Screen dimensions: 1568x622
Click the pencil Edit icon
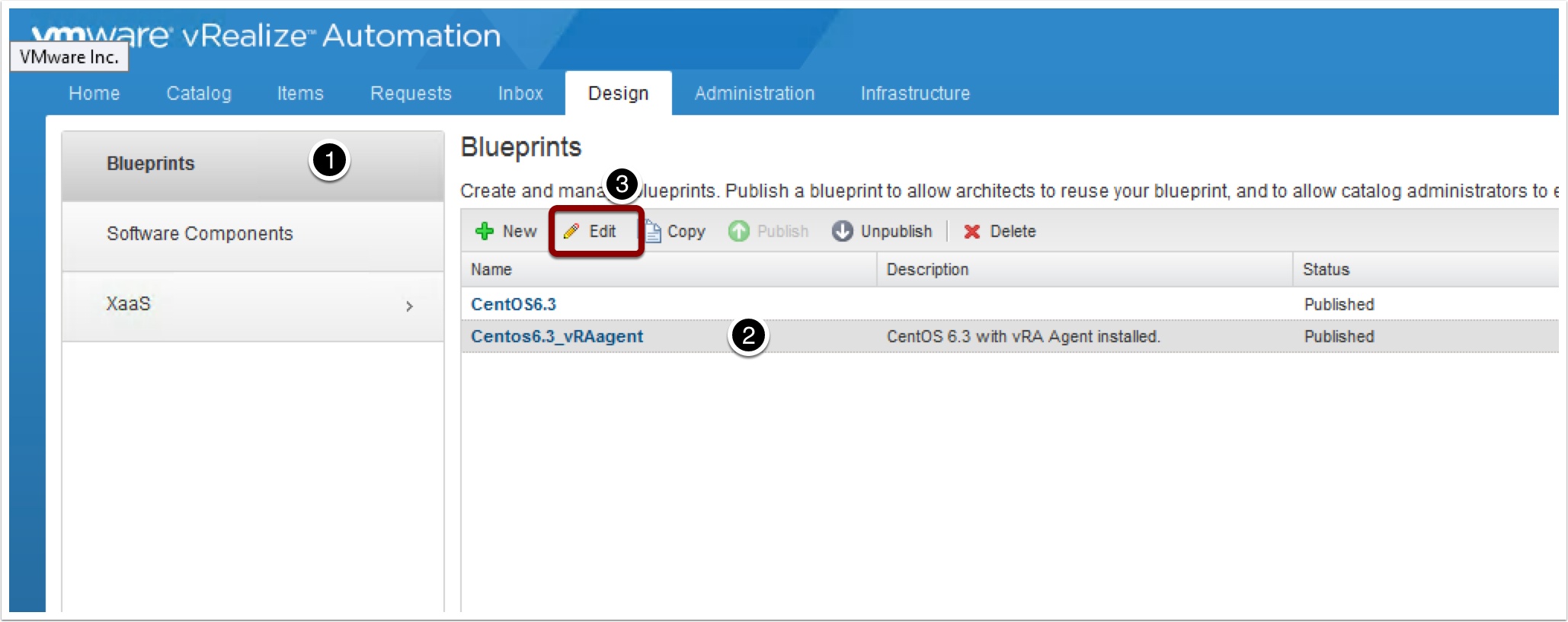[x=571, y=231]
